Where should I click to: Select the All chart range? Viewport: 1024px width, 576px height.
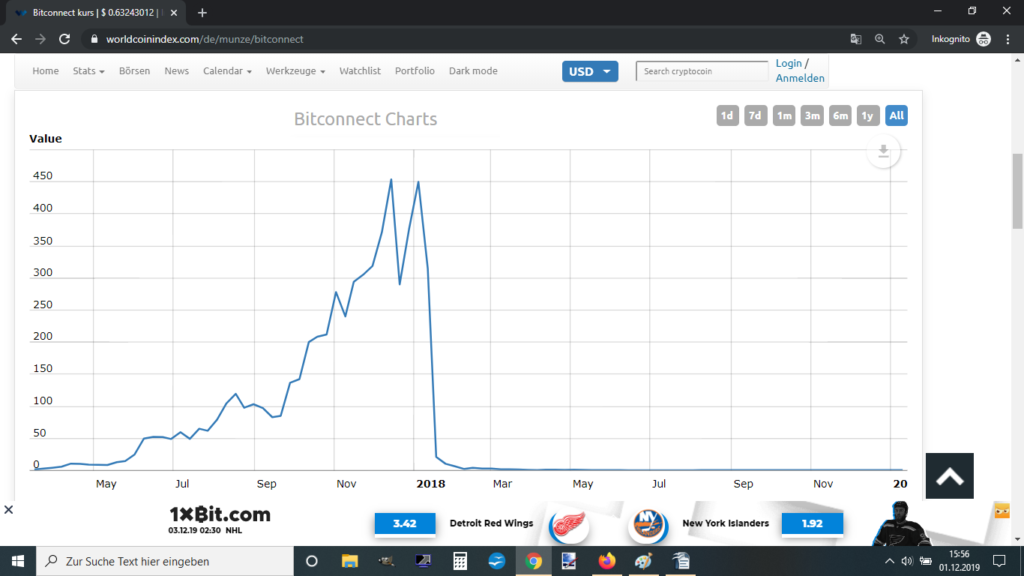point(897,116)
